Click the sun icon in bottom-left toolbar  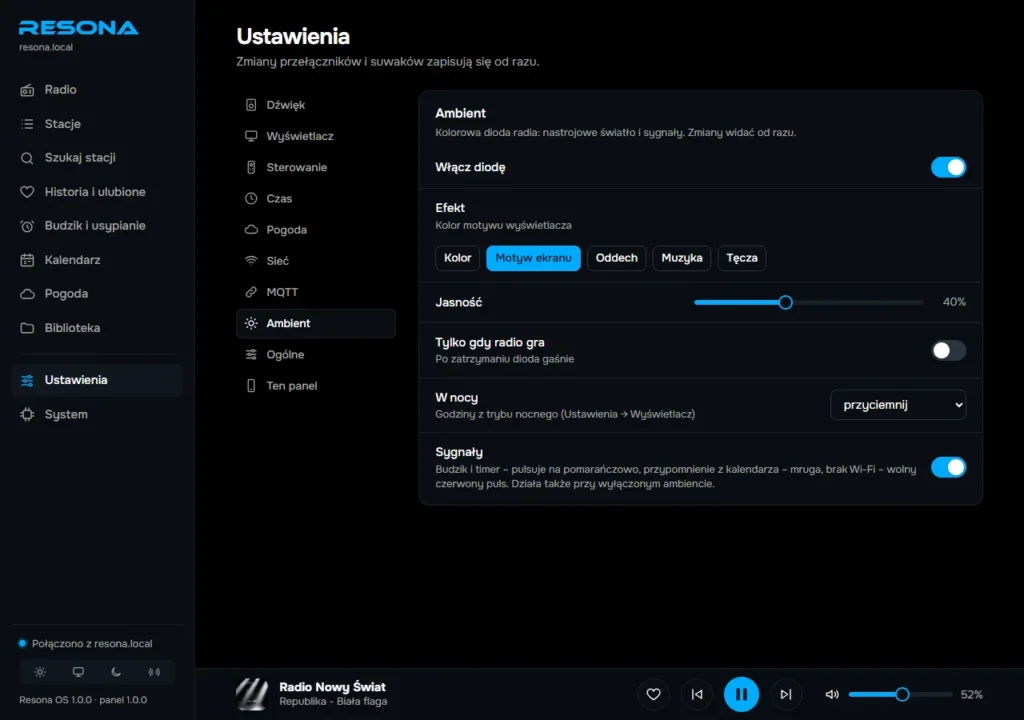pyautogui.click(x=40, y=672)
